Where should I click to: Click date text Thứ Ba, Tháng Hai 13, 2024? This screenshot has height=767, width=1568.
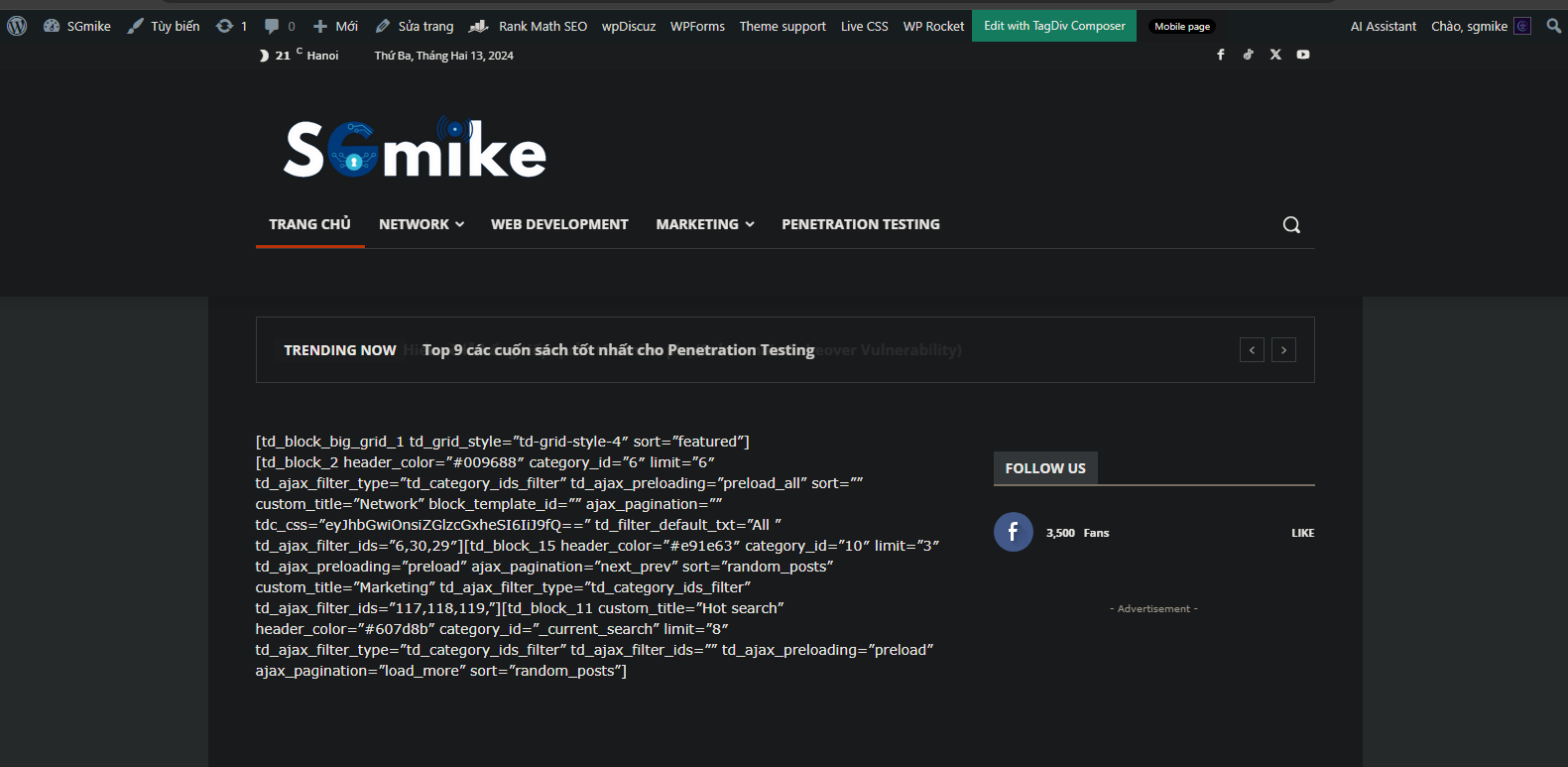[x=443, y=56]
